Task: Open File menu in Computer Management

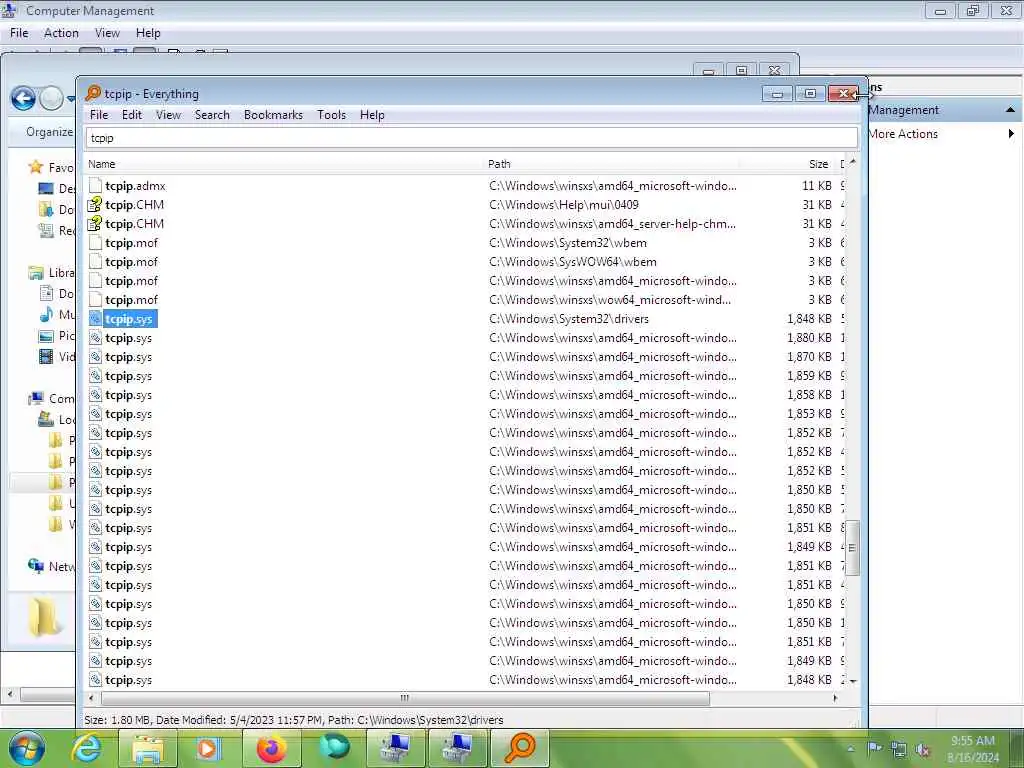Action: coord(19,33)
